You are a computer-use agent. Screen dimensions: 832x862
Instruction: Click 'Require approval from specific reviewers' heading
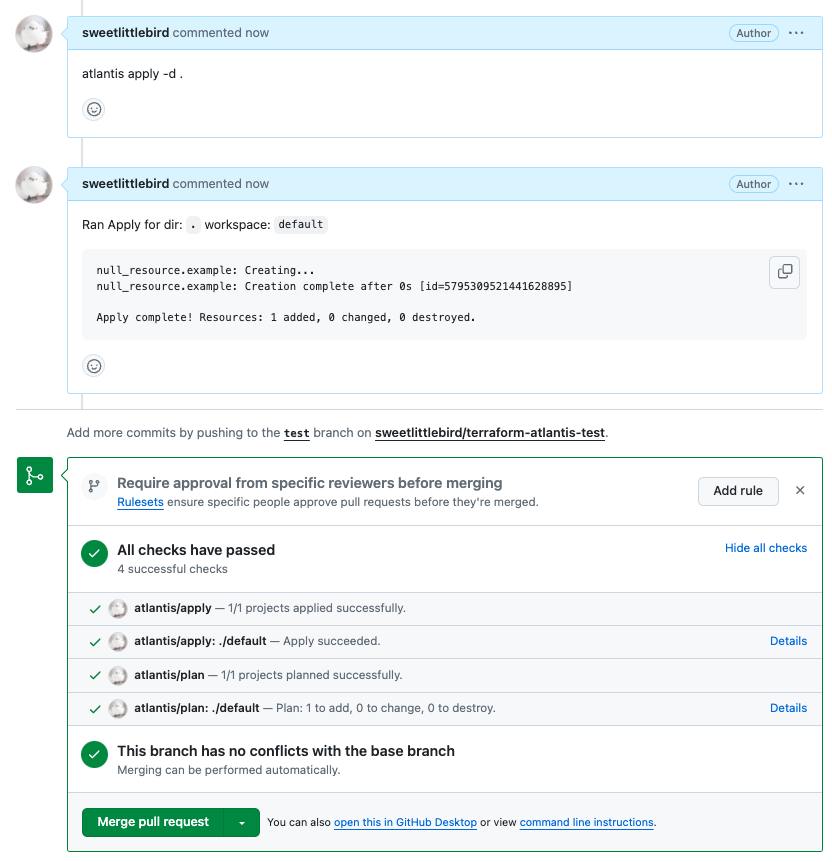[x=310, y=483]
